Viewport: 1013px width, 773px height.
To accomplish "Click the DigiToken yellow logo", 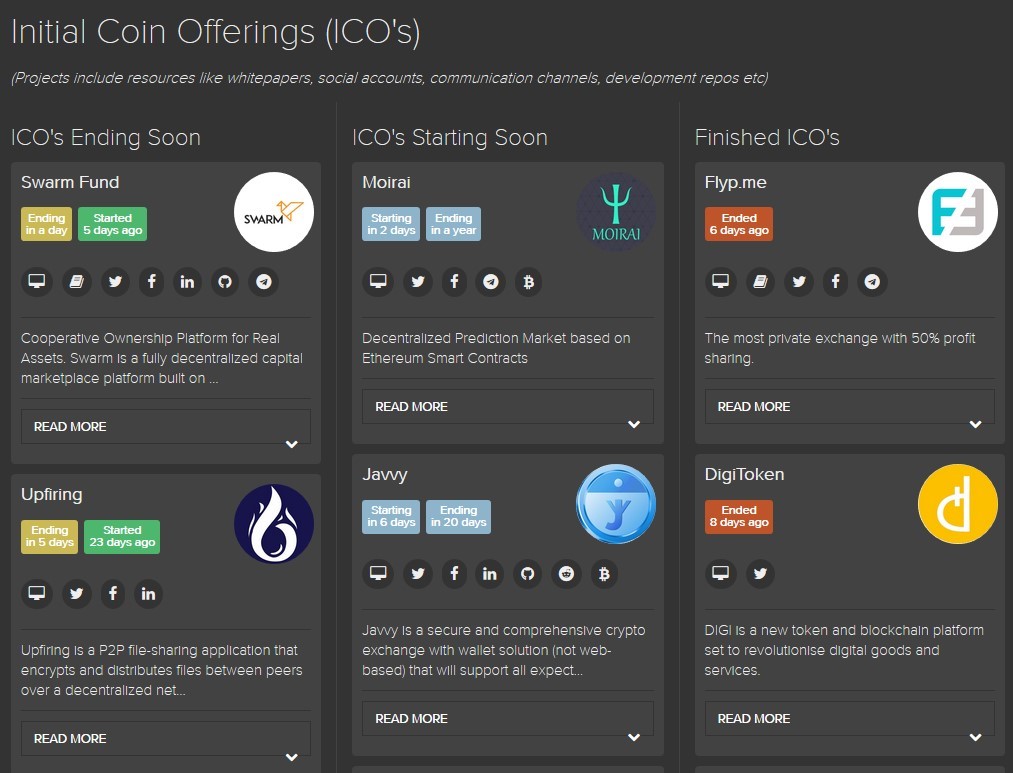I will (957, 504).
